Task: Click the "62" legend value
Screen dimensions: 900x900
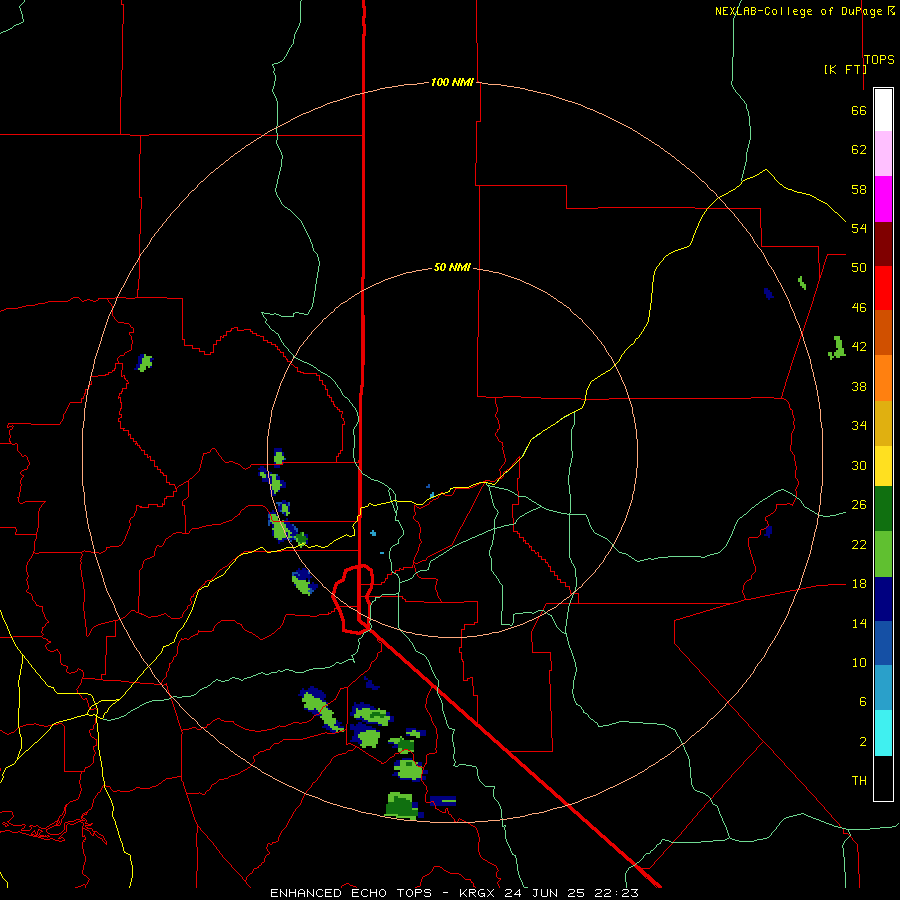Action: coord(859,150)
